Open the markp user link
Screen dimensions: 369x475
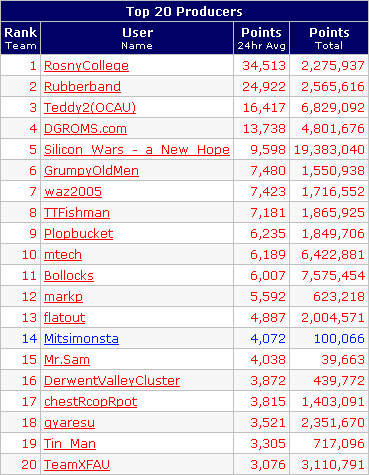63,297
